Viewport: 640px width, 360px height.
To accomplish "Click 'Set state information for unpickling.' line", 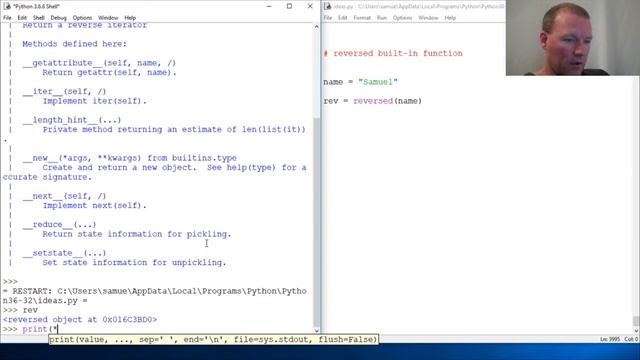I will pyautogui.click(x=134, y=262).
